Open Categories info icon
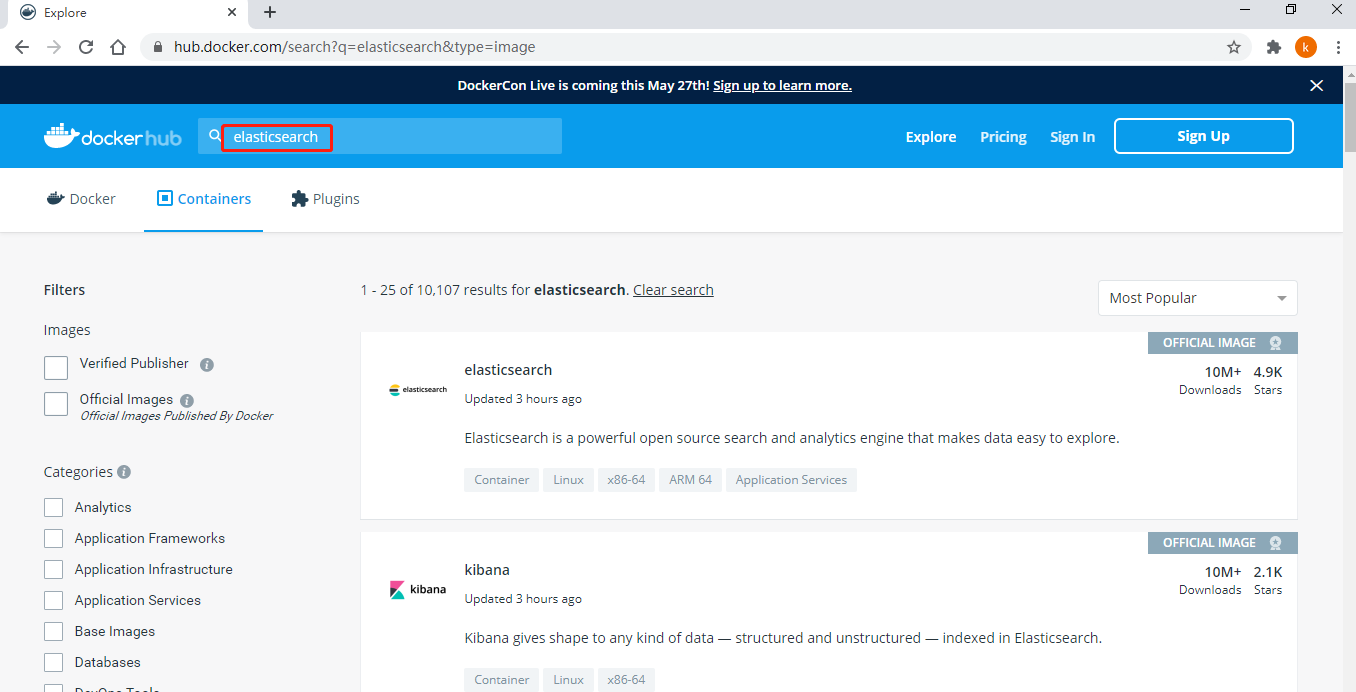Viewport: 1356px width, 692px height. pos(124,471)
